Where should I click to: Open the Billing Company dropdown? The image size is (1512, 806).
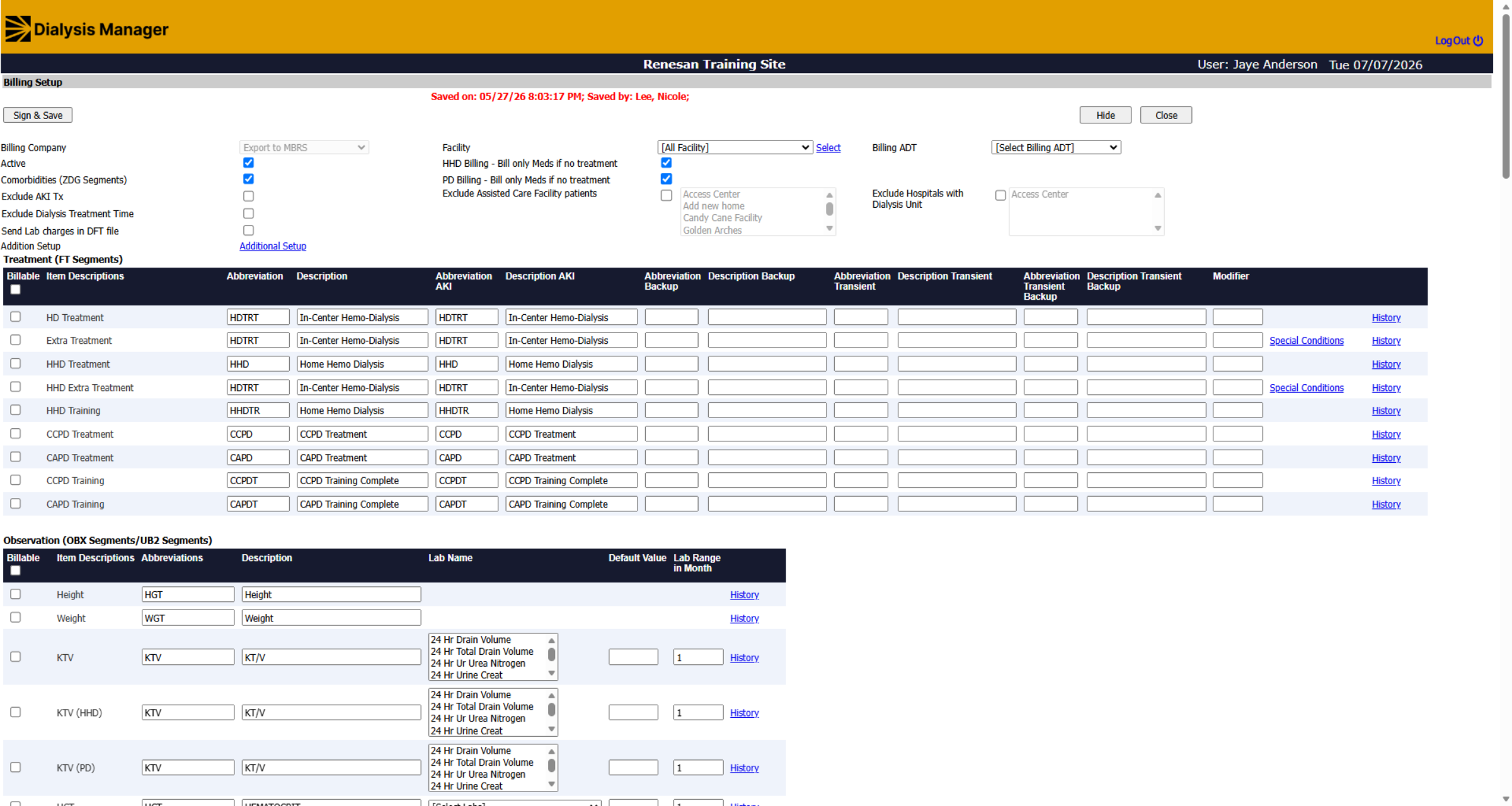click(304, 147)
